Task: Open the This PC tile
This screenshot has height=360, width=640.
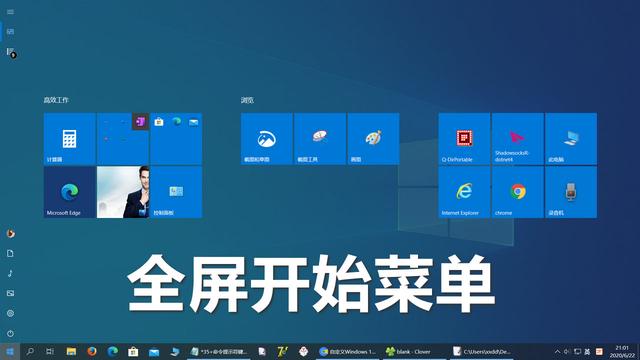Action: pos(571,139)
